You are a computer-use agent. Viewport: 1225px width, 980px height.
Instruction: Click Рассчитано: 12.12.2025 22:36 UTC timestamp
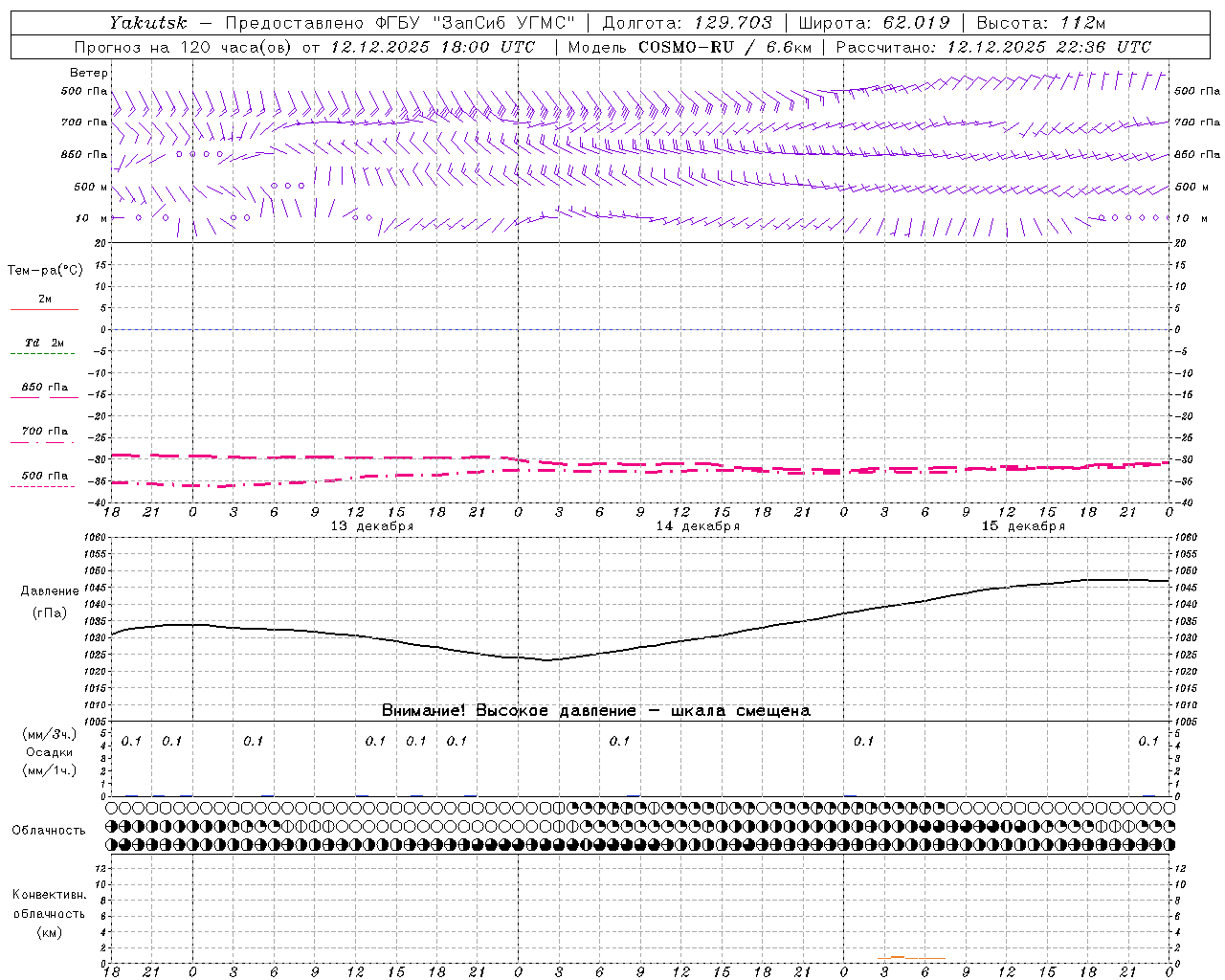point(993,47)
